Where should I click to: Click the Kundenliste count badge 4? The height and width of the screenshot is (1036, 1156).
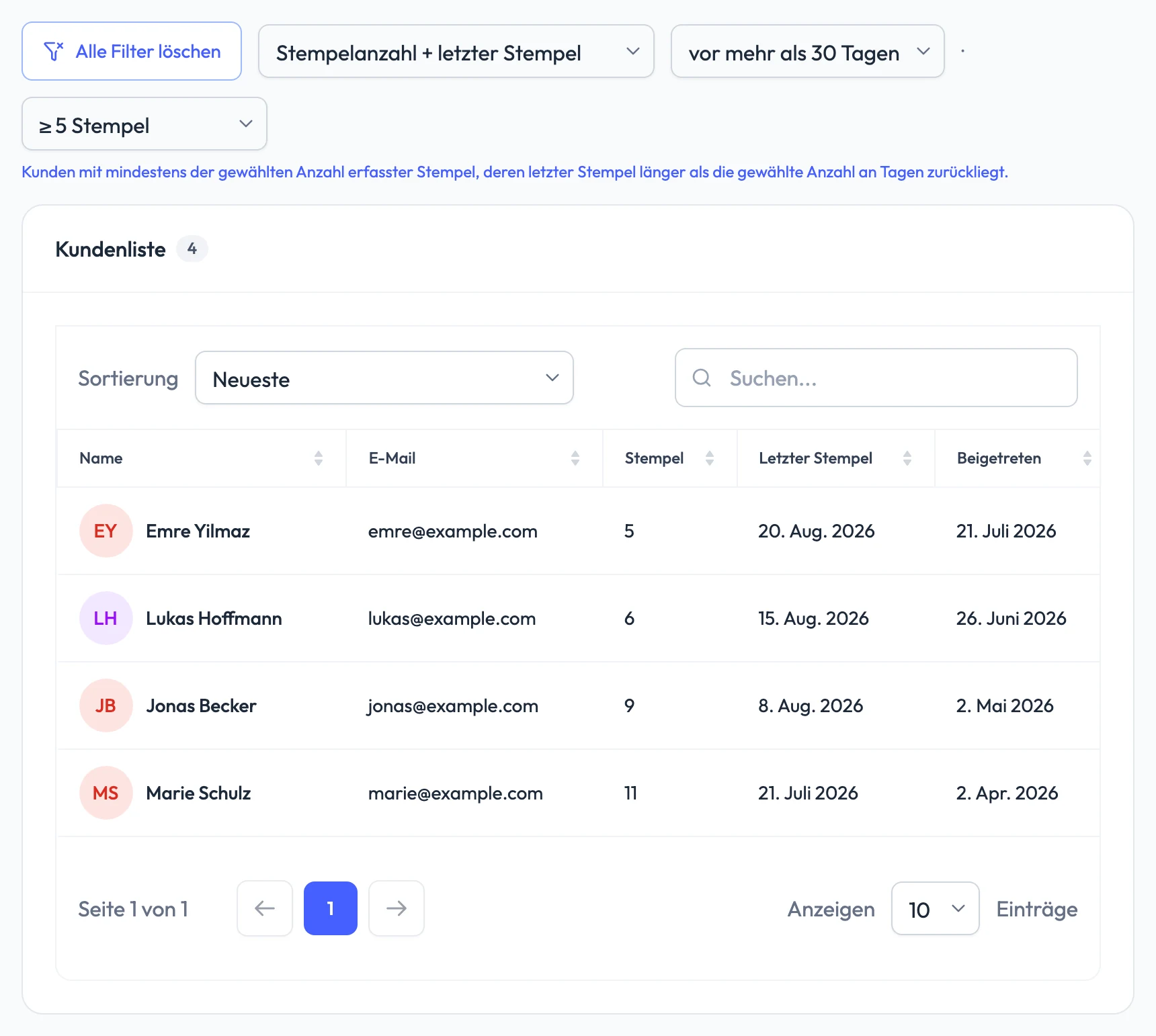192,249
